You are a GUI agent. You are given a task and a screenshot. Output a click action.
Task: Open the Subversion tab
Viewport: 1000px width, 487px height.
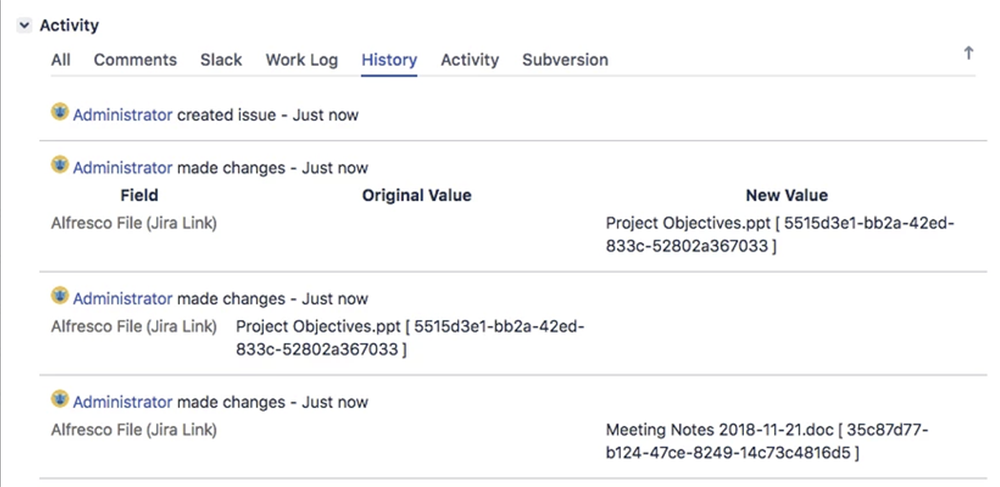tap(565, 60)
